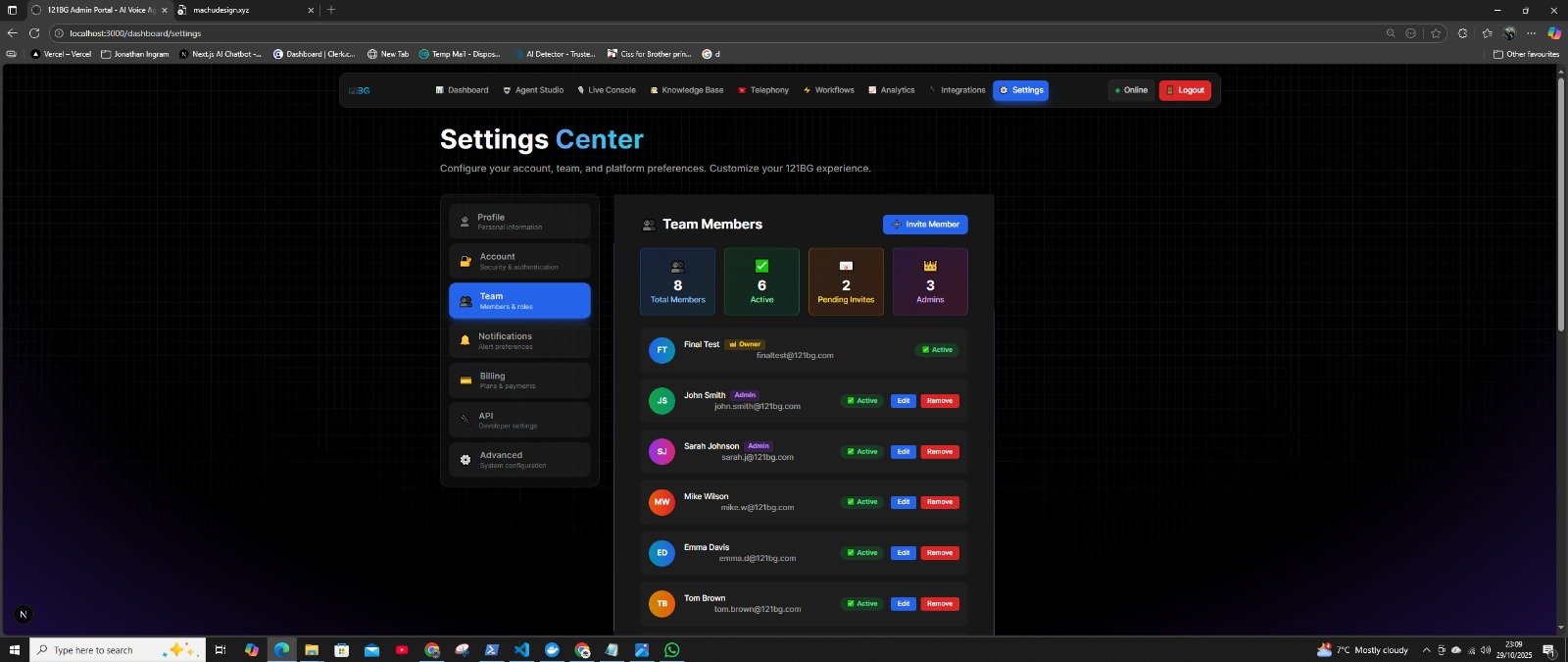Open the Vercel bookmark

click(61, 54)
